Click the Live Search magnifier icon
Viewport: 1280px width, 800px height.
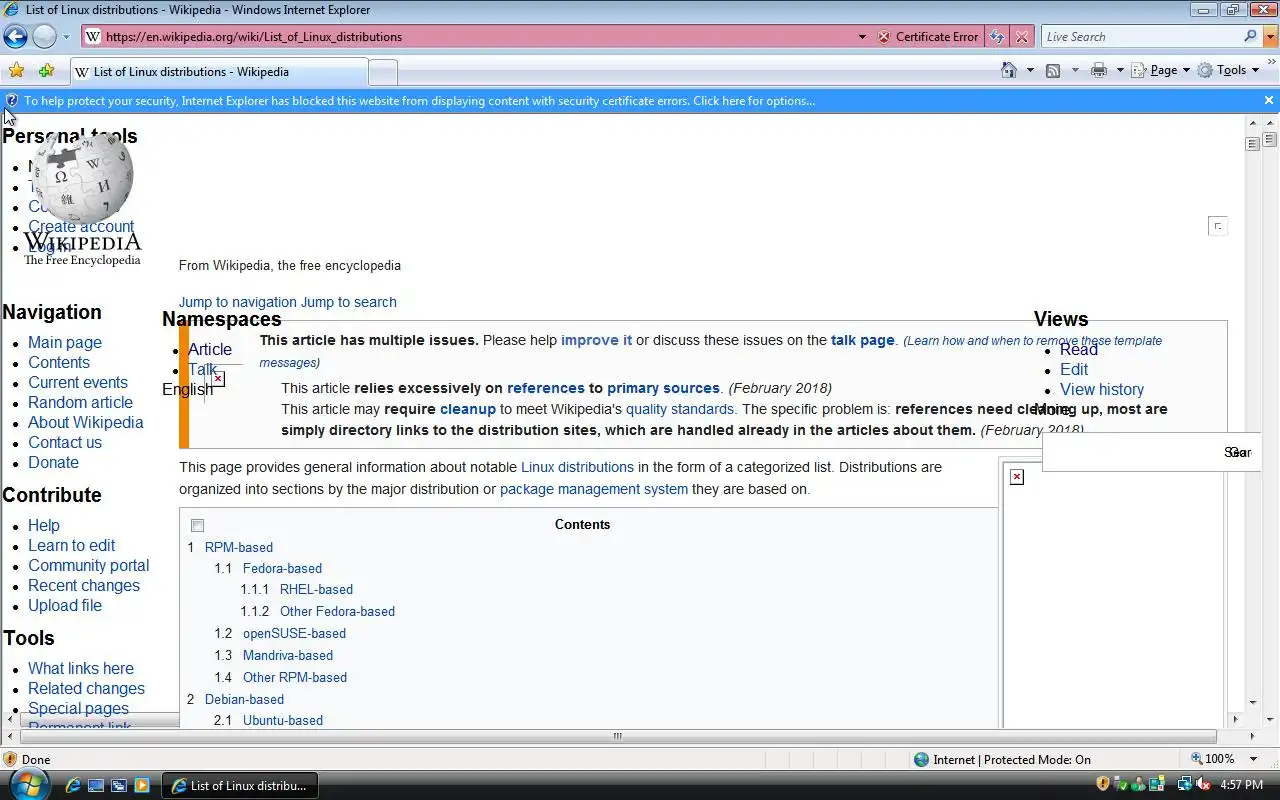click(1250, 37)
